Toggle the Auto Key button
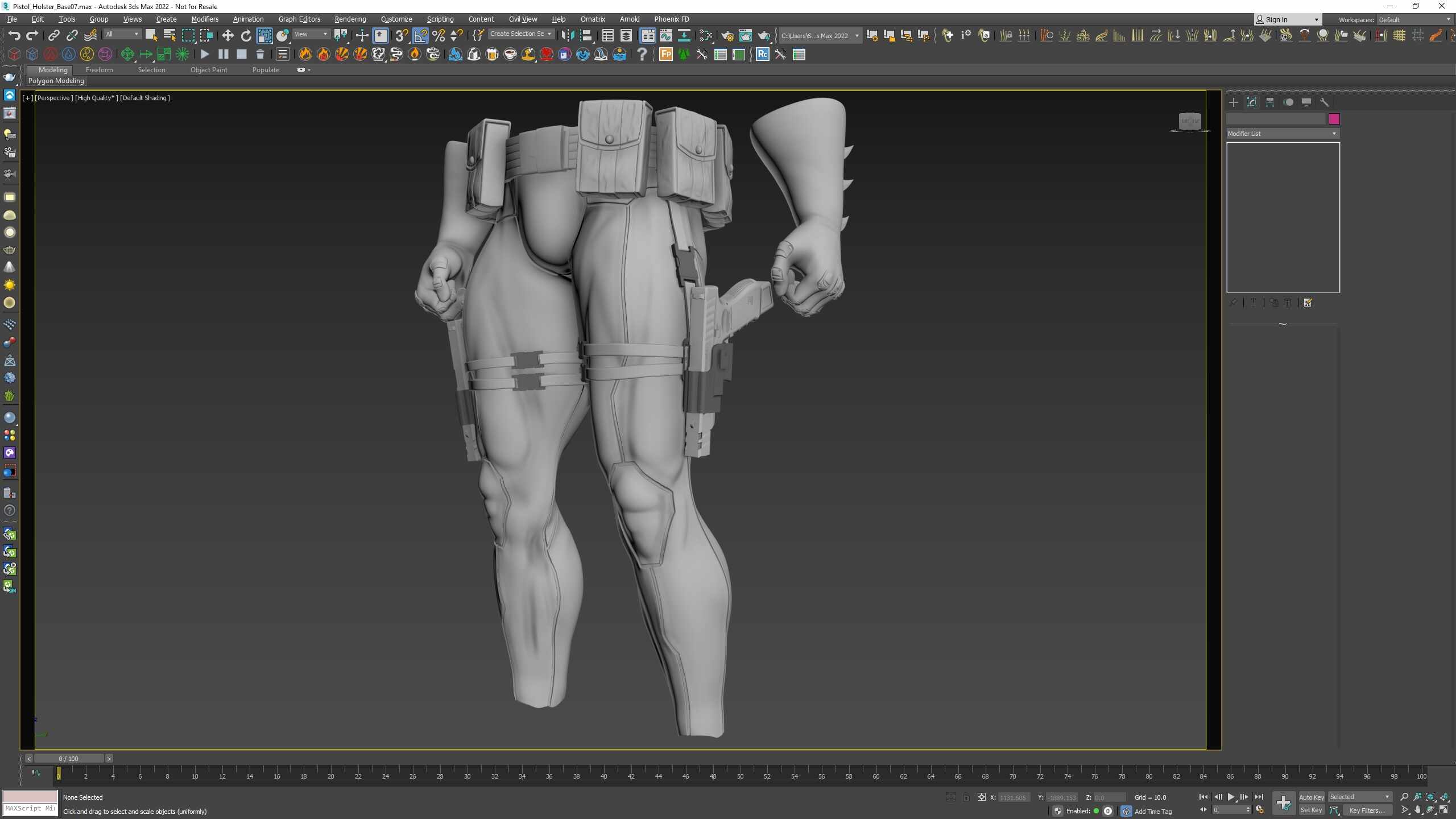Image resolution: width=1456 pixels, height=819 pixels. [x=1312, y=797]
